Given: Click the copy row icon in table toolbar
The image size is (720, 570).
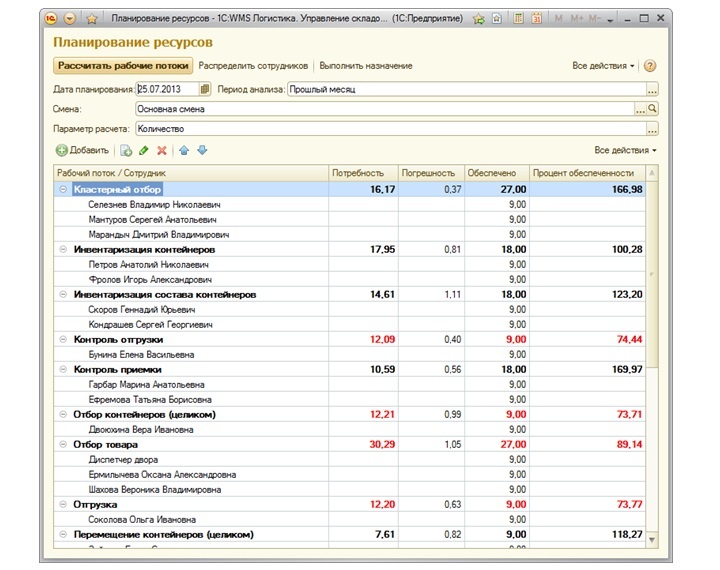Looking at the screenshot, I should pos(126,150).
